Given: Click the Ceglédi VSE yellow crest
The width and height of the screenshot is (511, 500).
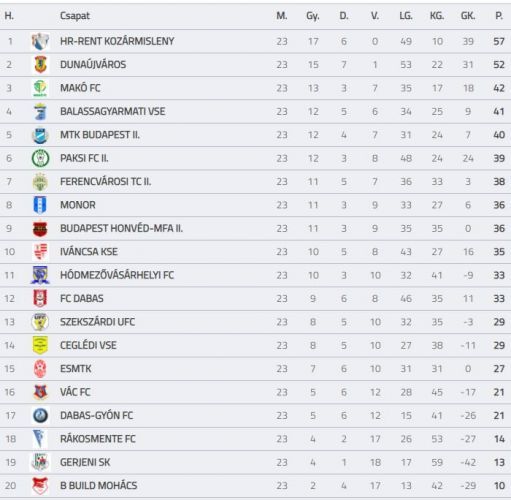Looking at the screenshot, I should coord(40,345).
